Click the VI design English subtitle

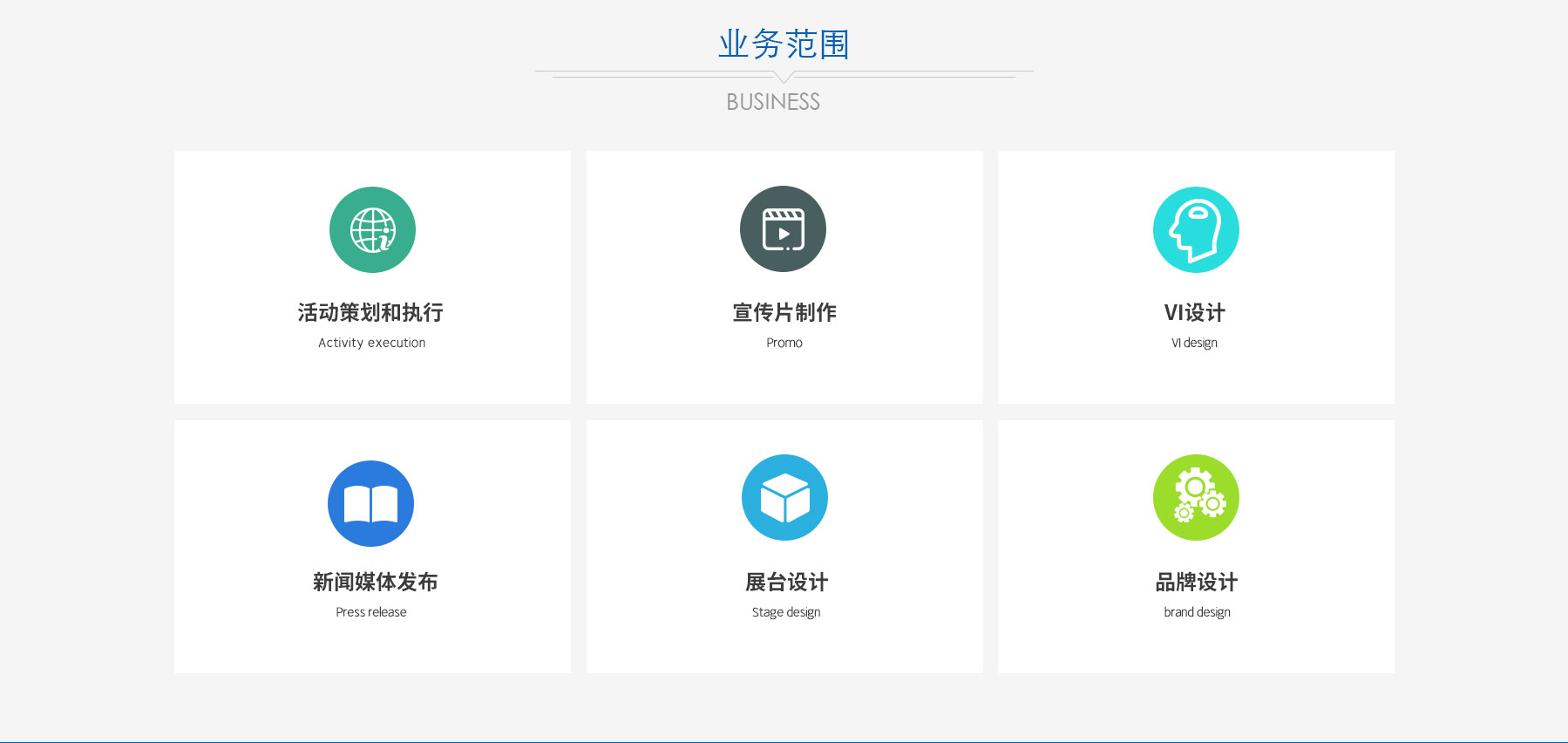pyautogui.click(x=1194, y=343)
